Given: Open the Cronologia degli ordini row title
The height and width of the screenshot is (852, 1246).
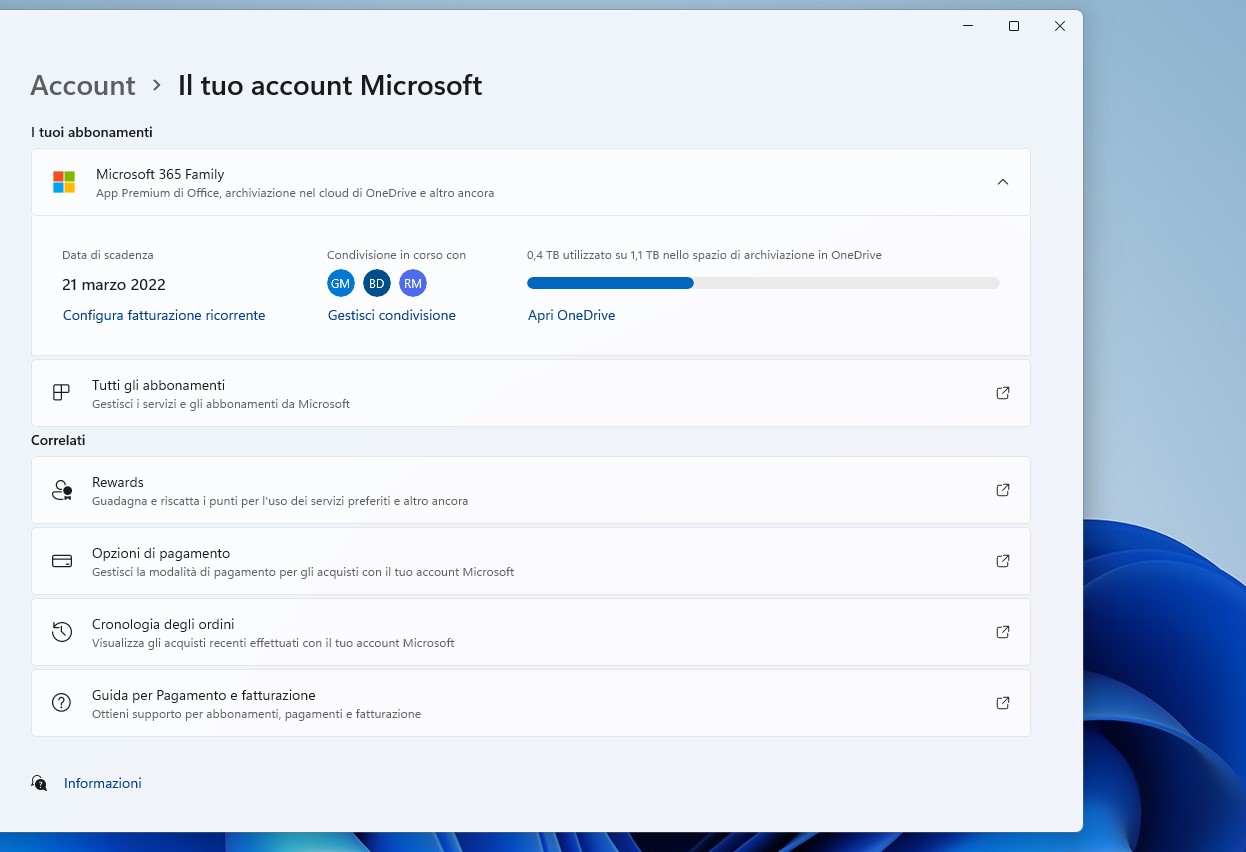Looking at the screenshot, I should click(163, 624).
